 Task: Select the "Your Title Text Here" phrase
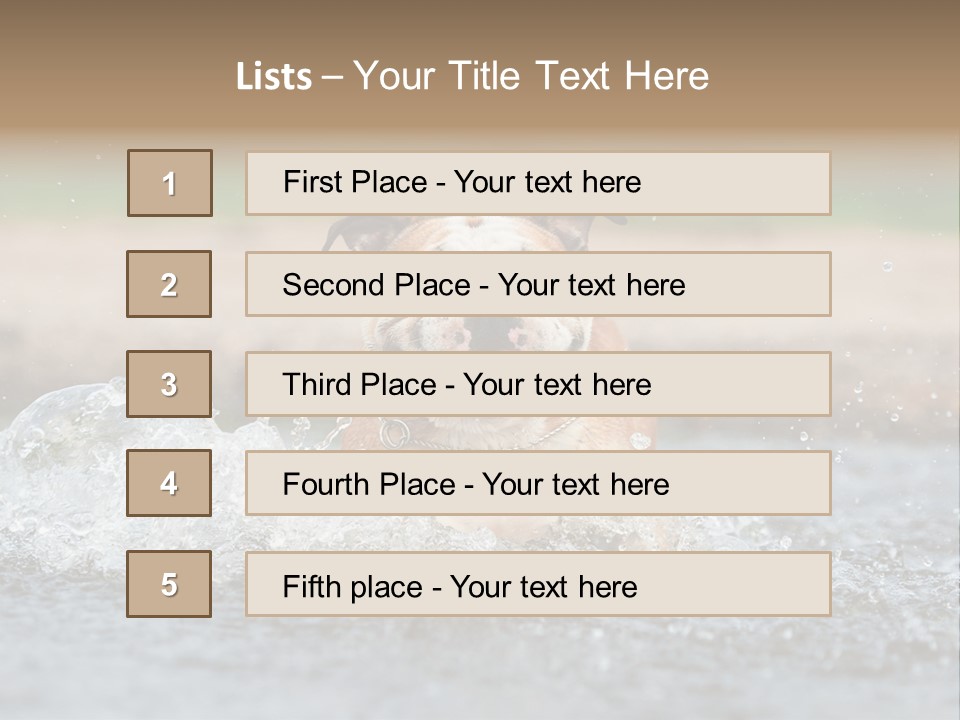click(531, 76)
